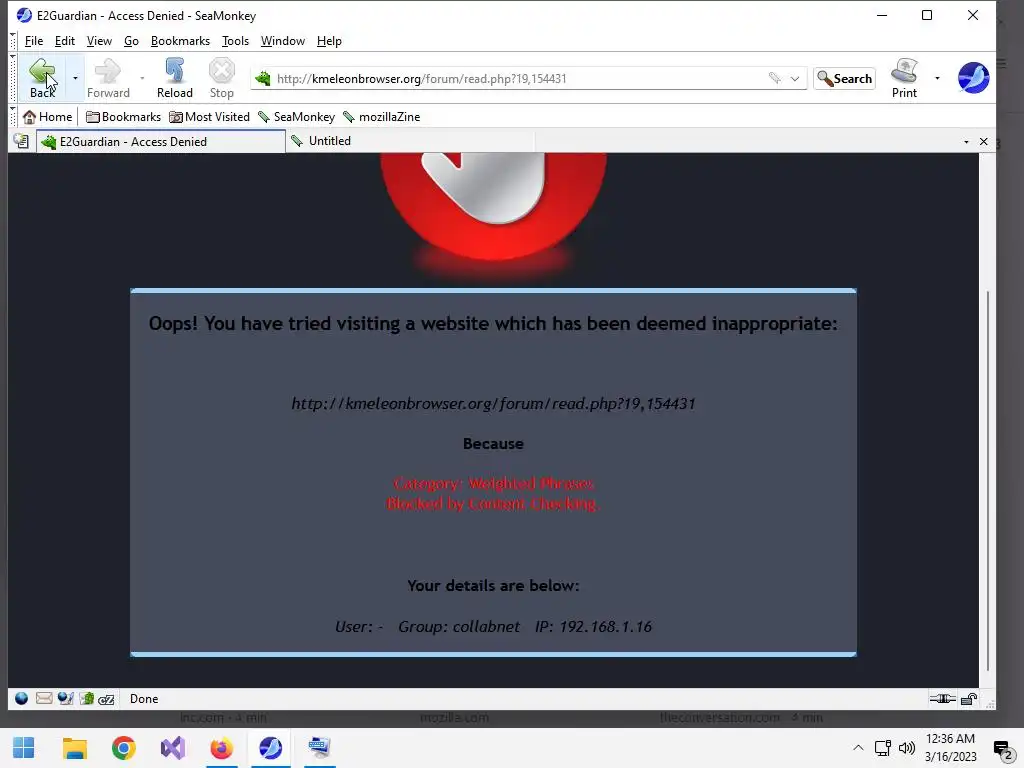
Task: Open the Go menu
Action: (131, 40)
